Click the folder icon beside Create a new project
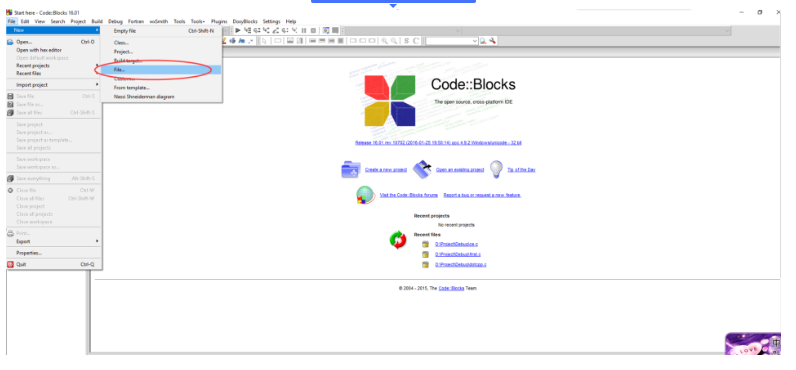 (x=351, y=170)
